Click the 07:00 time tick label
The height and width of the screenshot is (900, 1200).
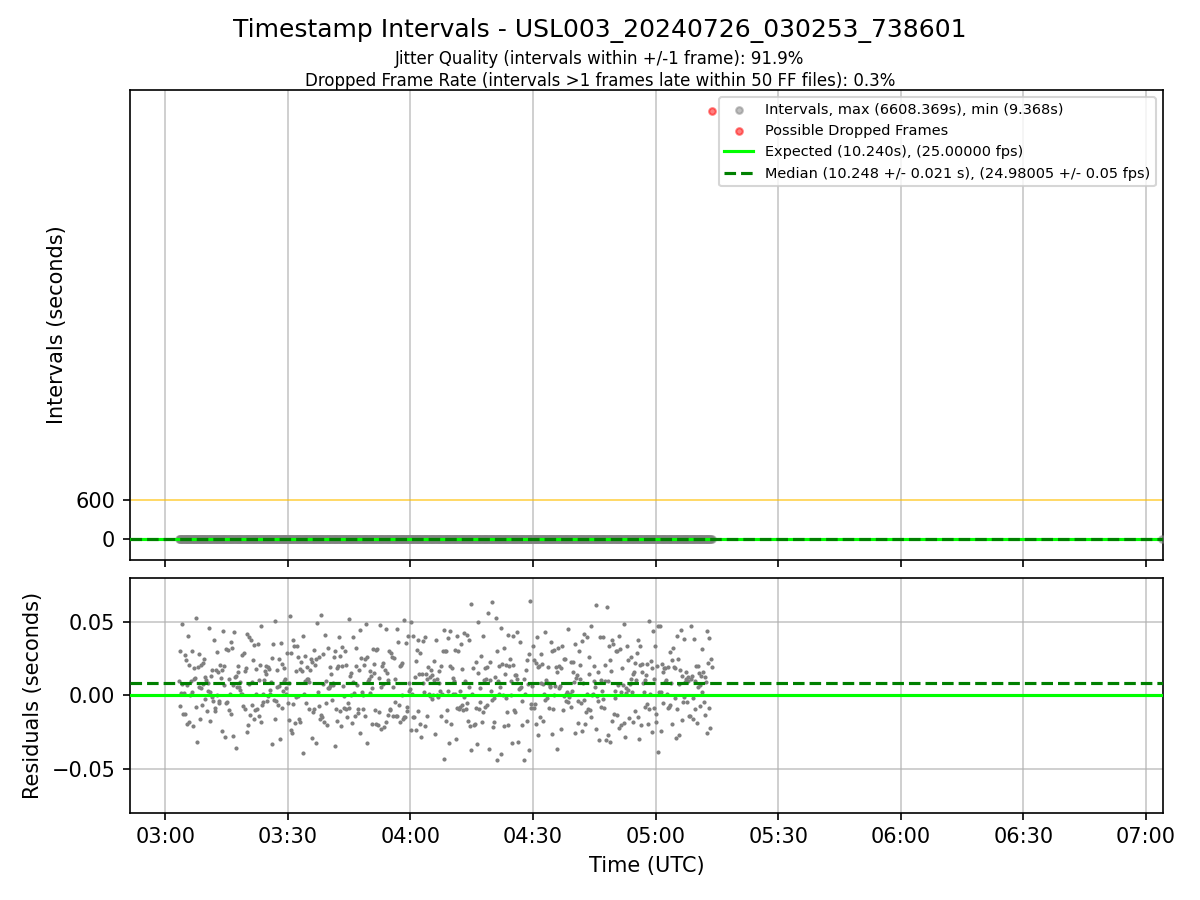pos(1146,835)
